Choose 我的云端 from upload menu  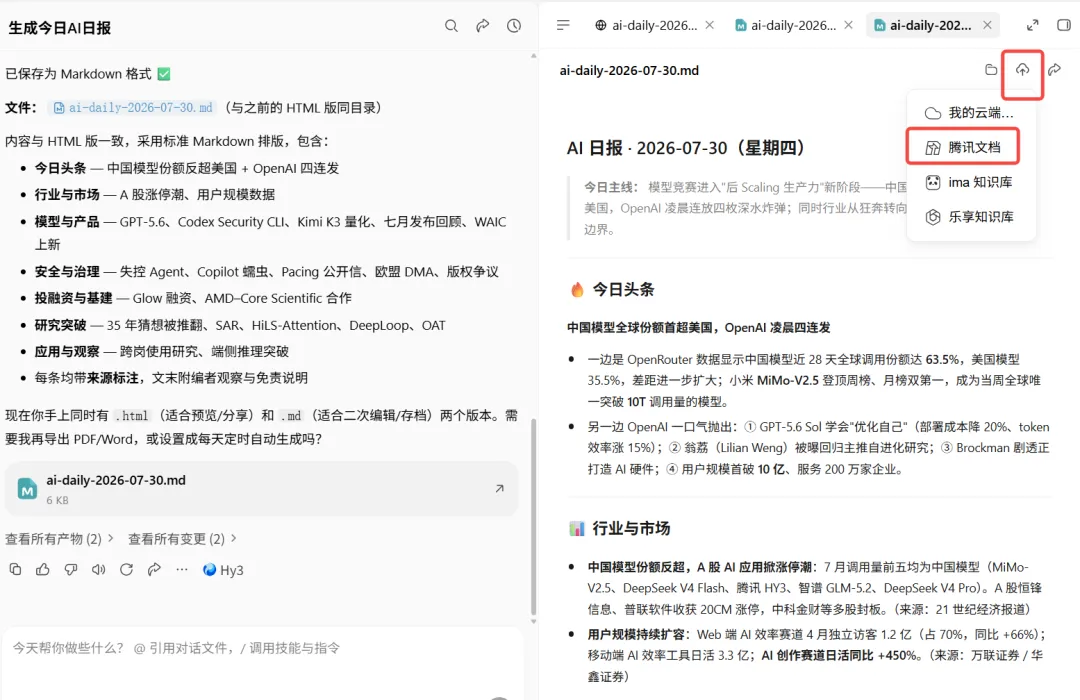coord(970,112)
